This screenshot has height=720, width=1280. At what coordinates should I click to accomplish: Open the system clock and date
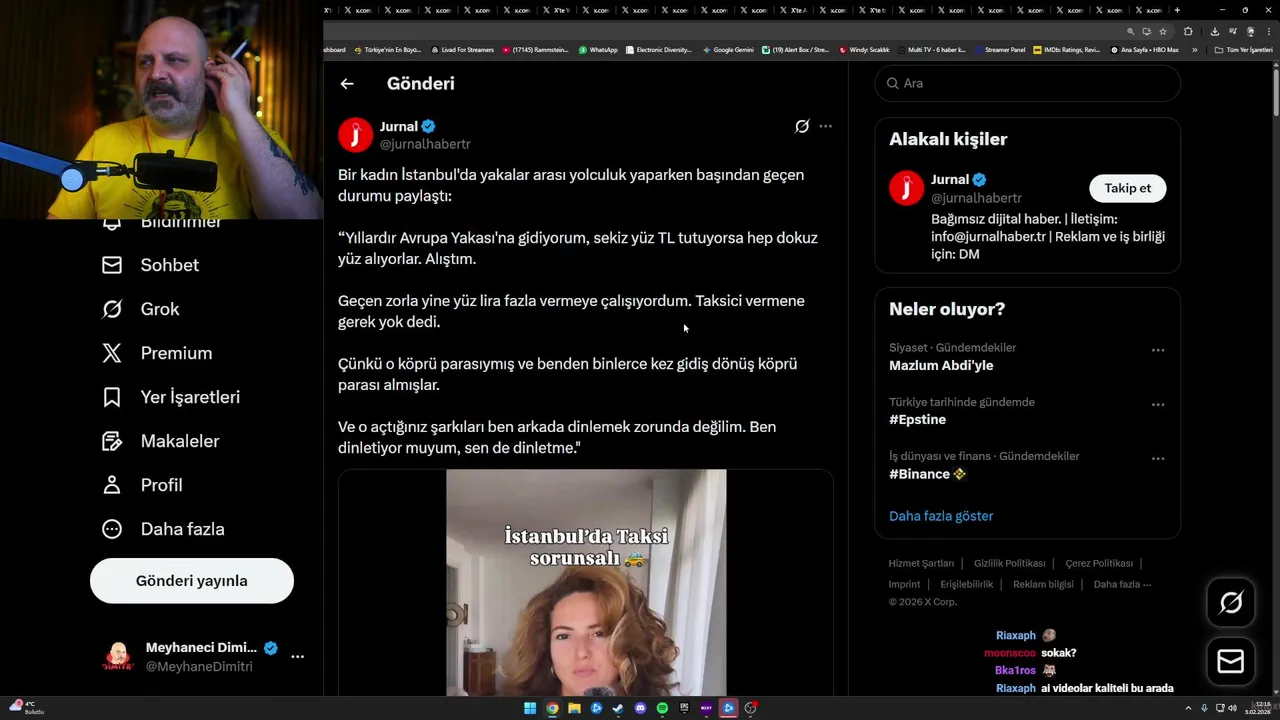tap(1257, 708)
